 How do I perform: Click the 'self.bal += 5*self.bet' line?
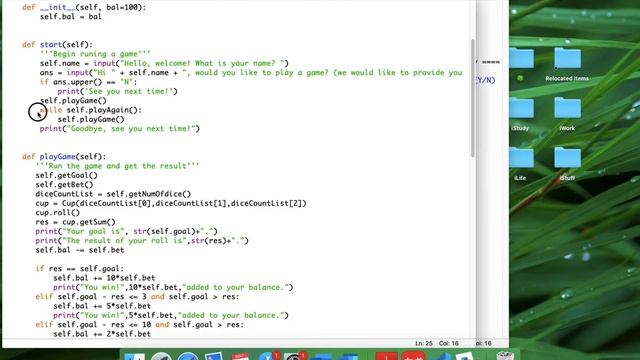[102, 306]
